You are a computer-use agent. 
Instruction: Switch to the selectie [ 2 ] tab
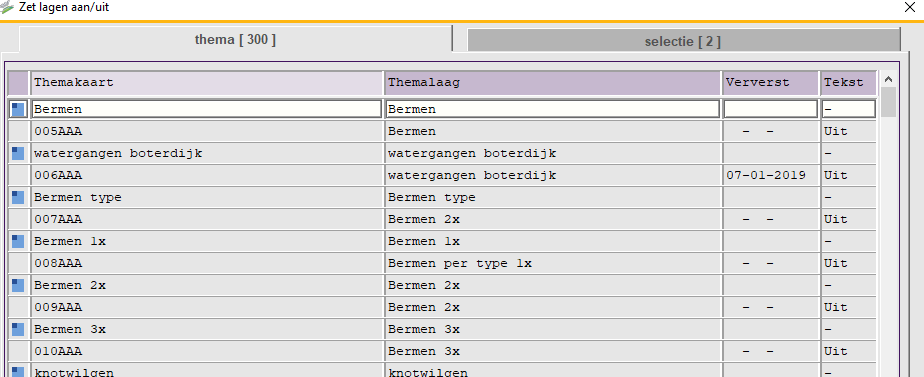[684, 41]
